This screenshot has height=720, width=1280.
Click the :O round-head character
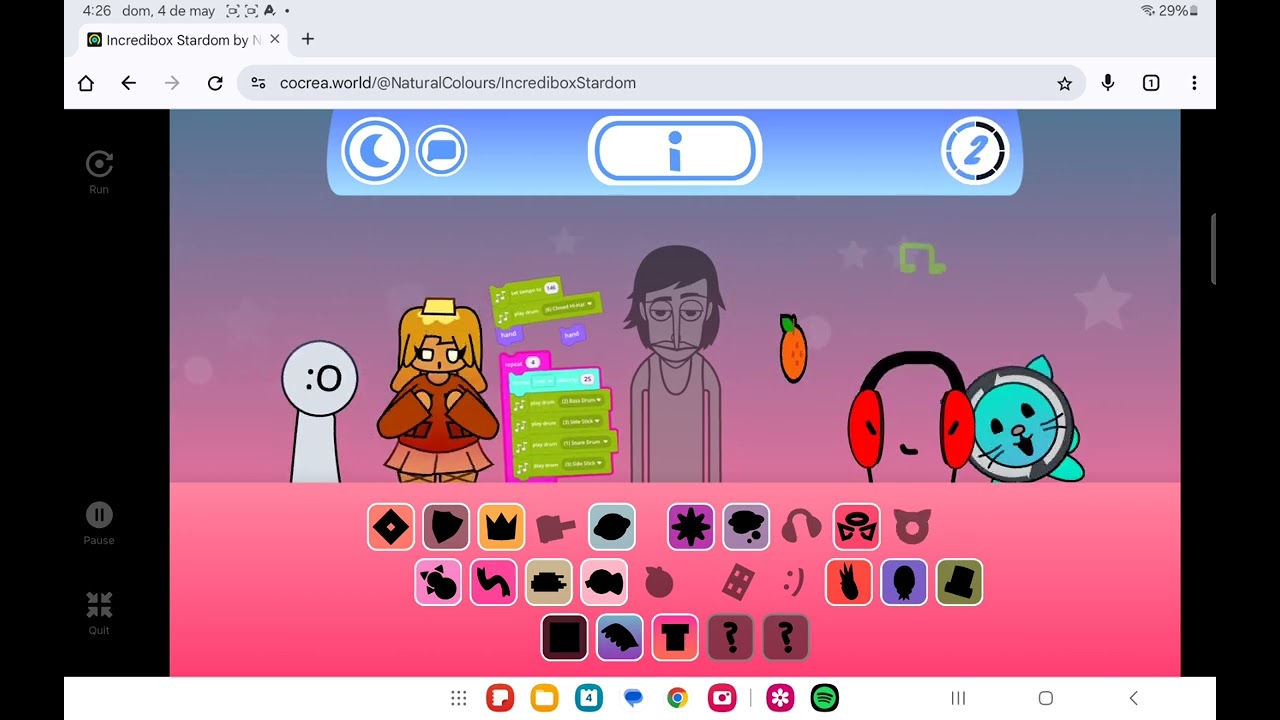point(319,410)
